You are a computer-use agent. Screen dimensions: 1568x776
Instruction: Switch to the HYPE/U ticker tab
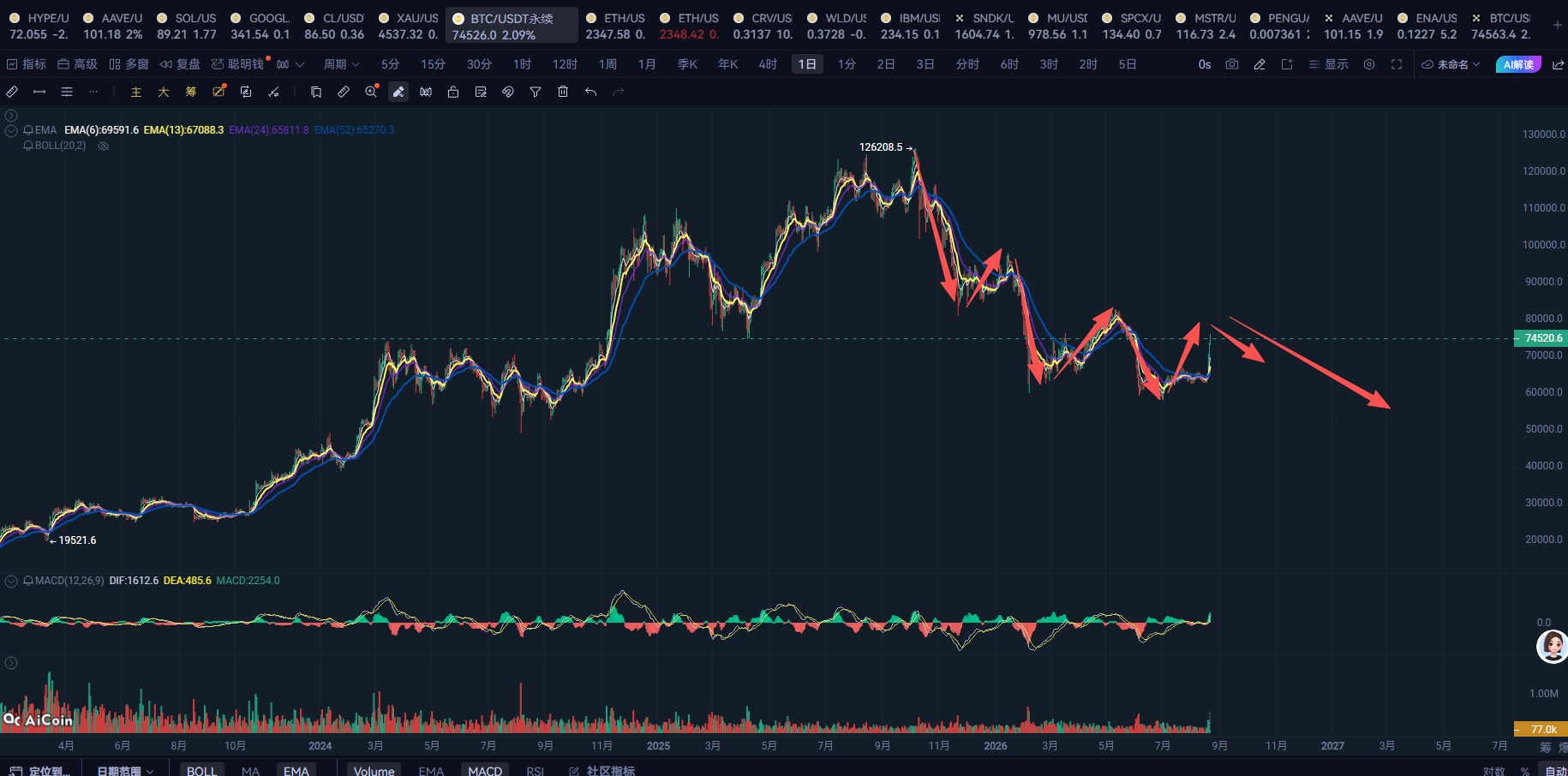click(39, 26)
